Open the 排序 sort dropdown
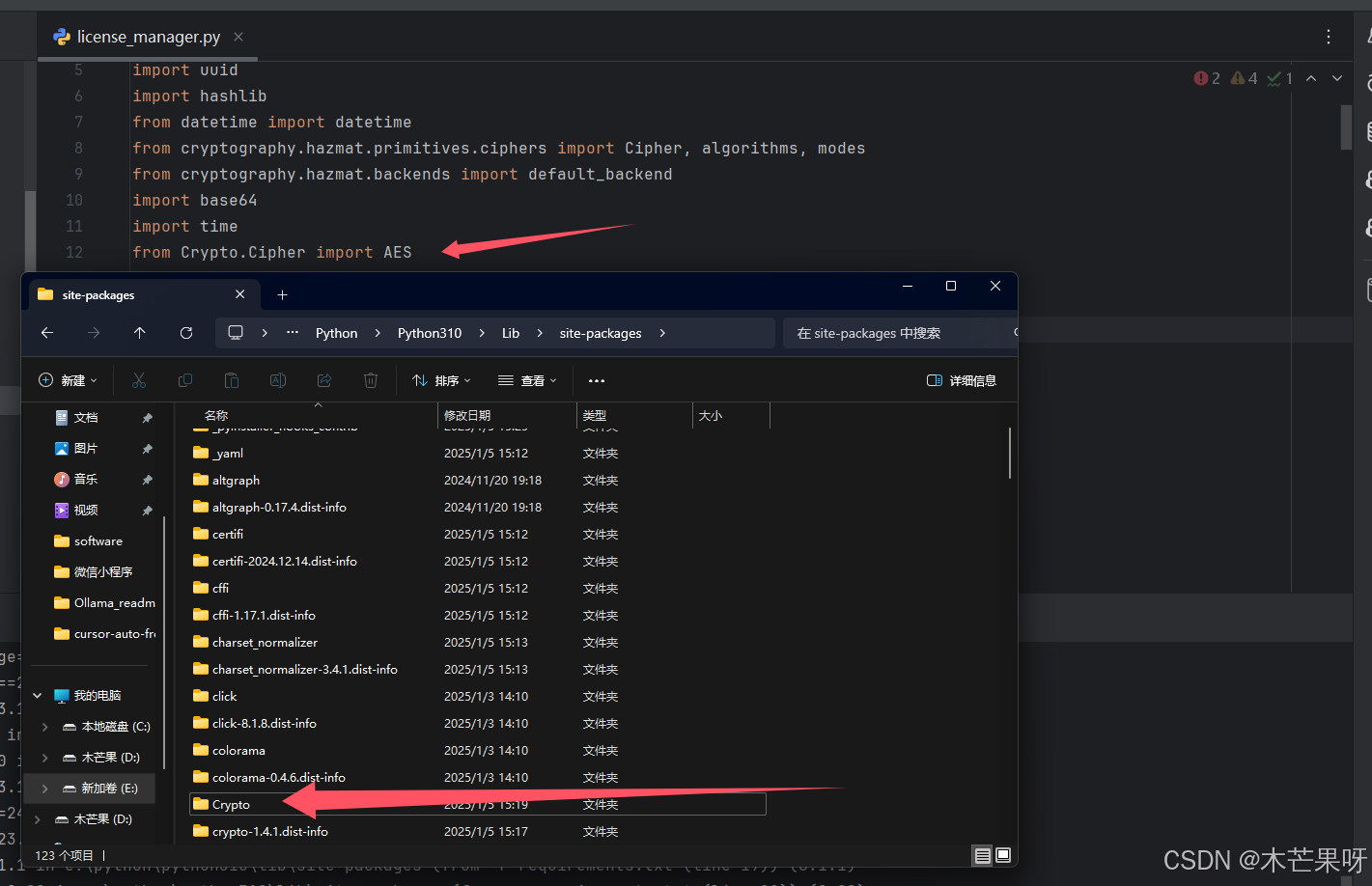The width and height of the screenshot is (1372, 886). 441,380
